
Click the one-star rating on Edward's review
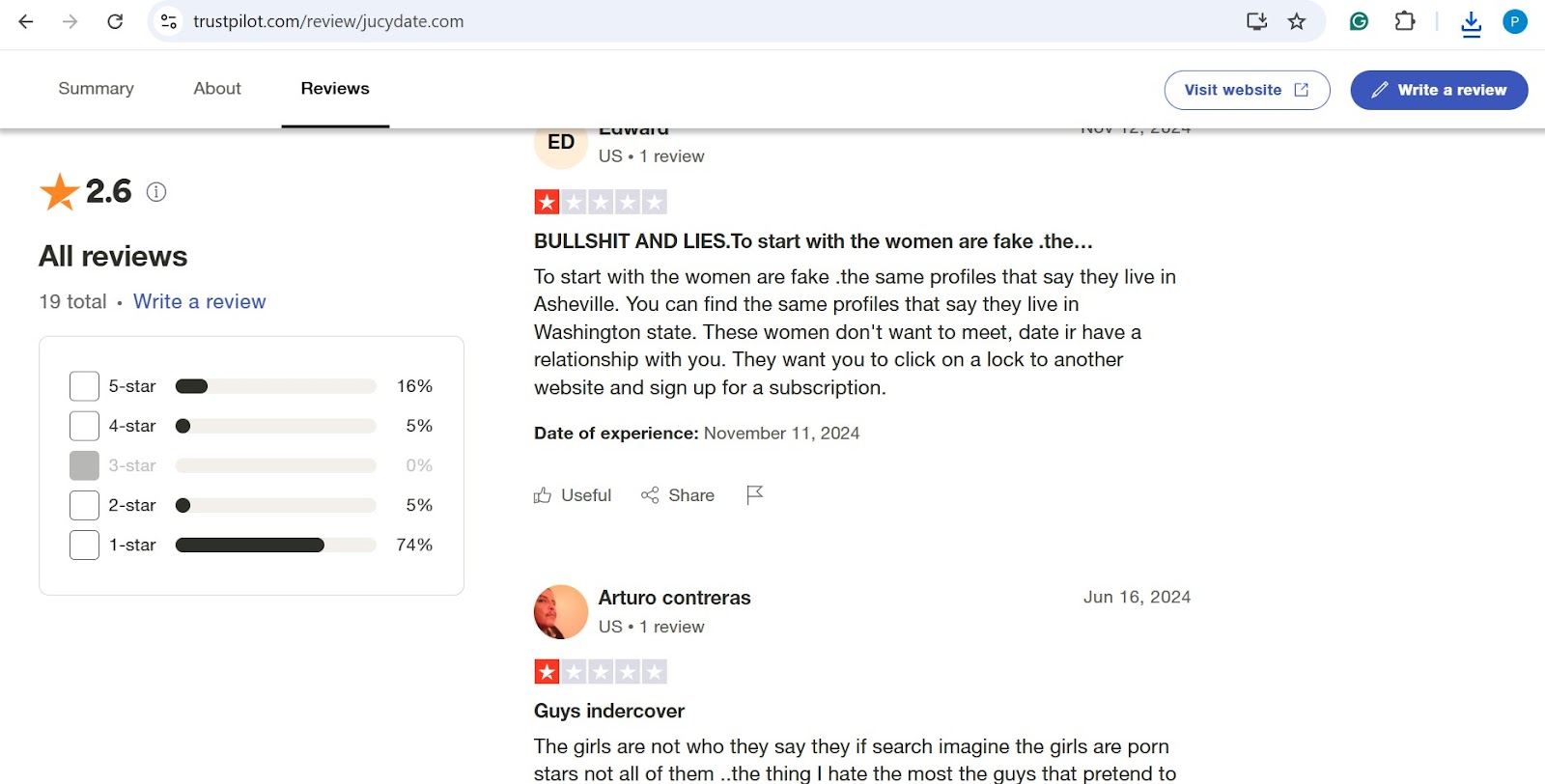(x=601, y=202)
